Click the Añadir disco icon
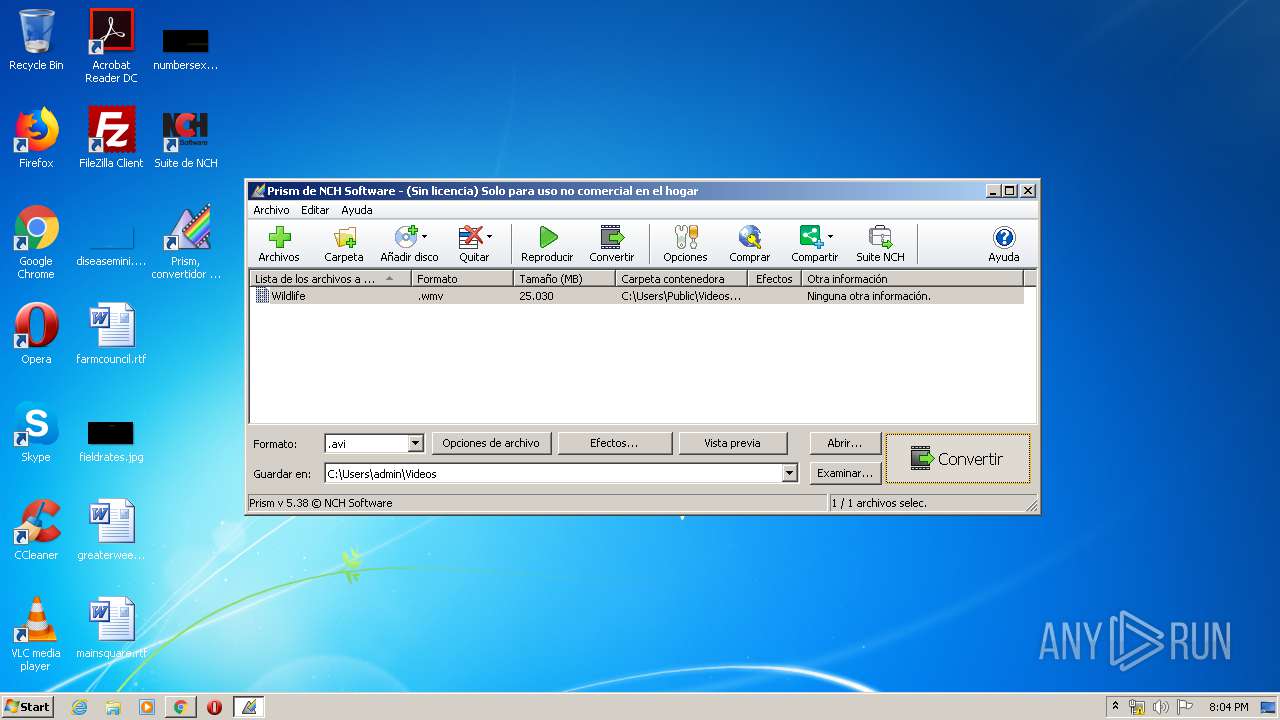The width and height of the screenshot is (1280, 720). click(406, 237)
